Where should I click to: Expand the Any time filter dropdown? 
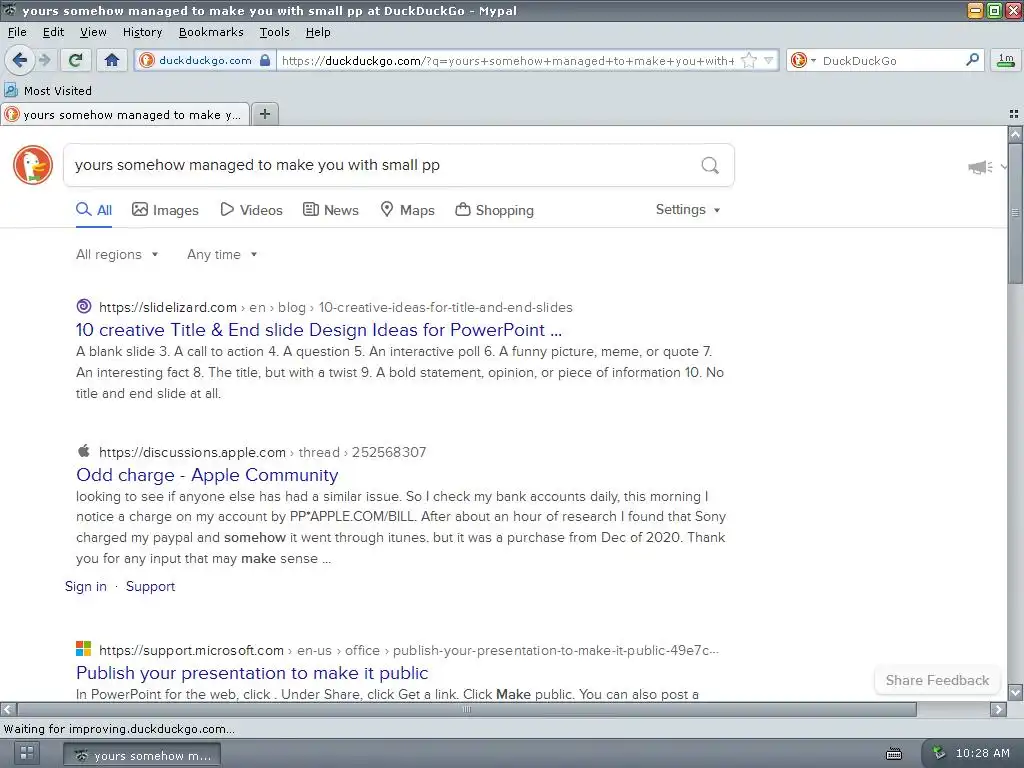coord(222,255)
